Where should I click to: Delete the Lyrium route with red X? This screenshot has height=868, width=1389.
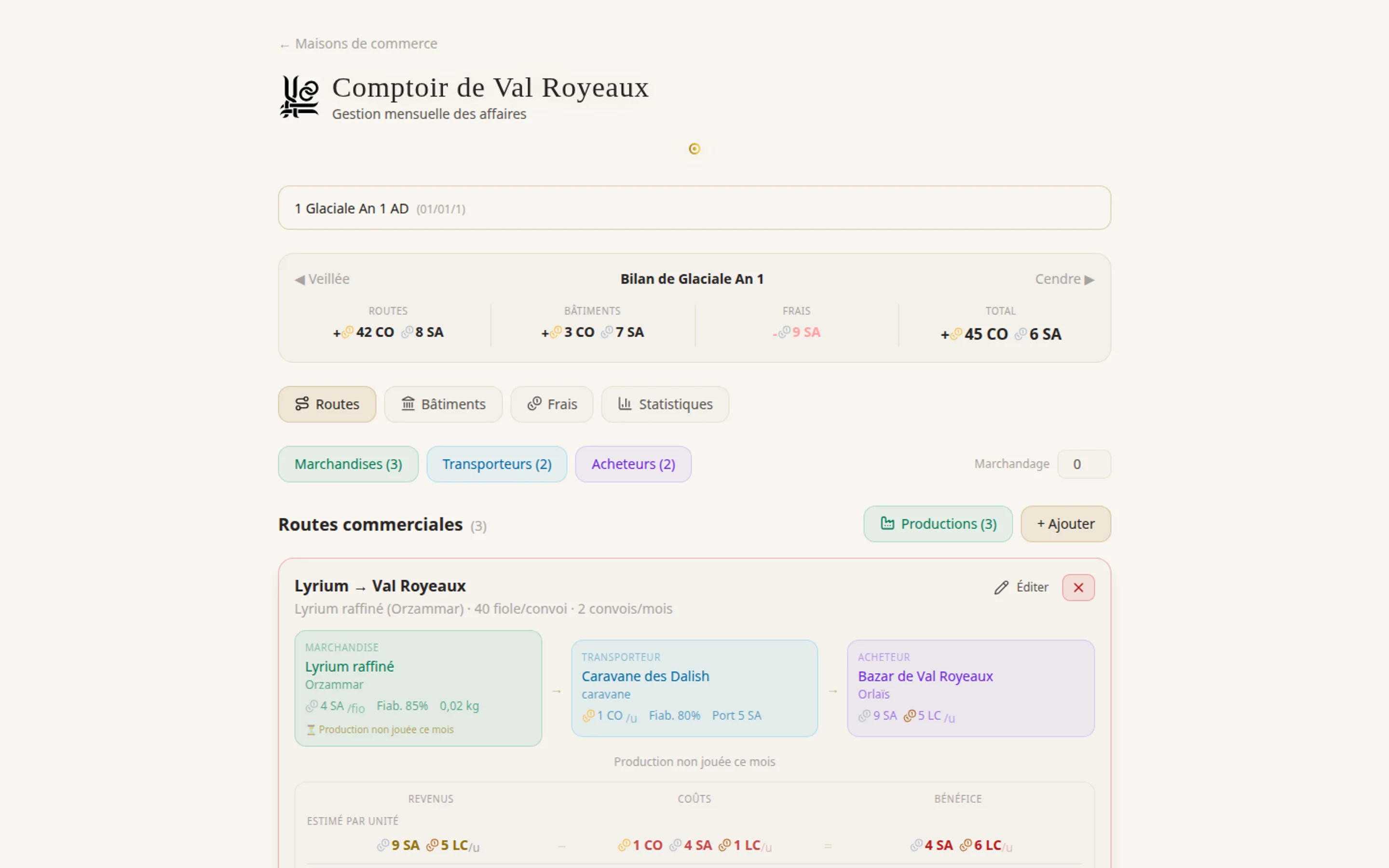(1078, 587)
